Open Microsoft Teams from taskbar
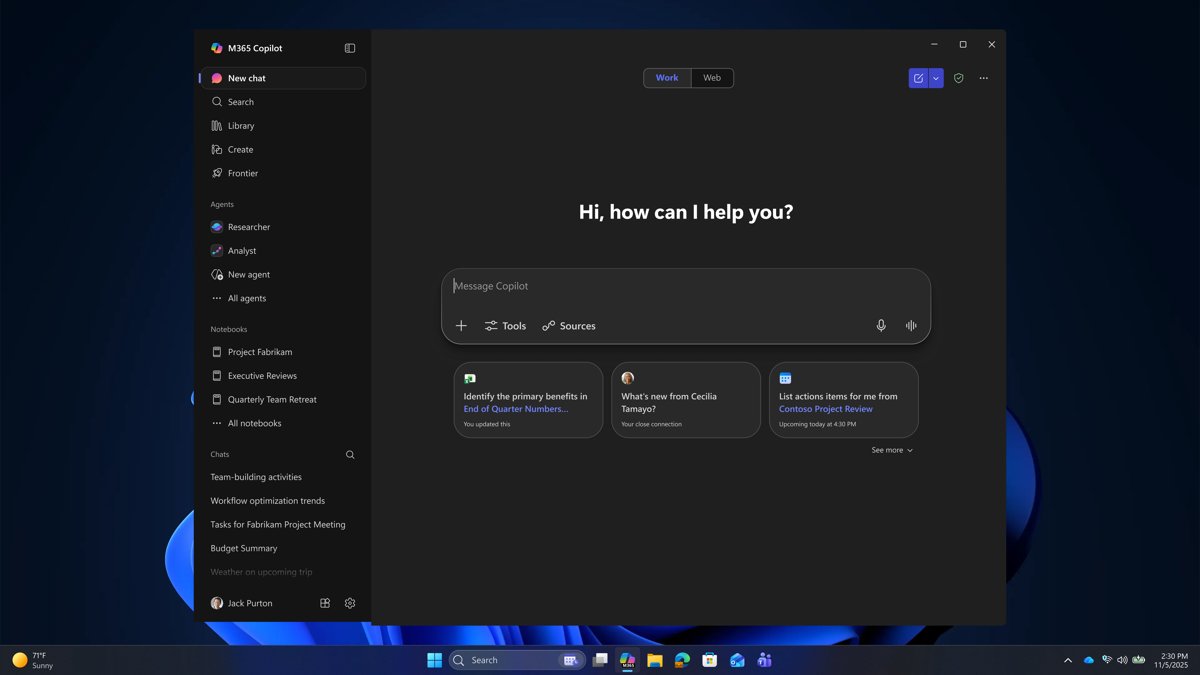This screenshot has height=675, width=1200. (765, 660)
